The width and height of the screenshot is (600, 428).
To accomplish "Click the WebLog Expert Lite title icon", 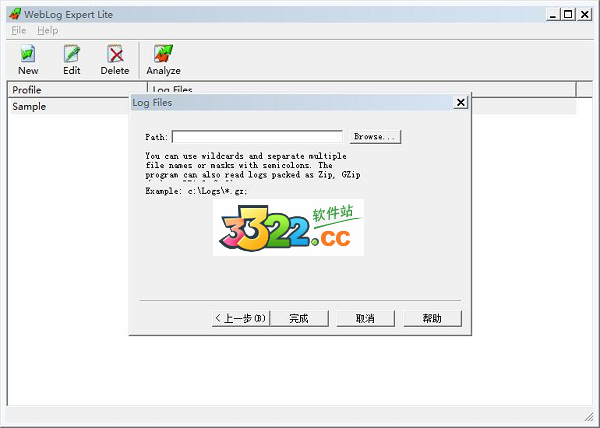I will coord(15,14).
